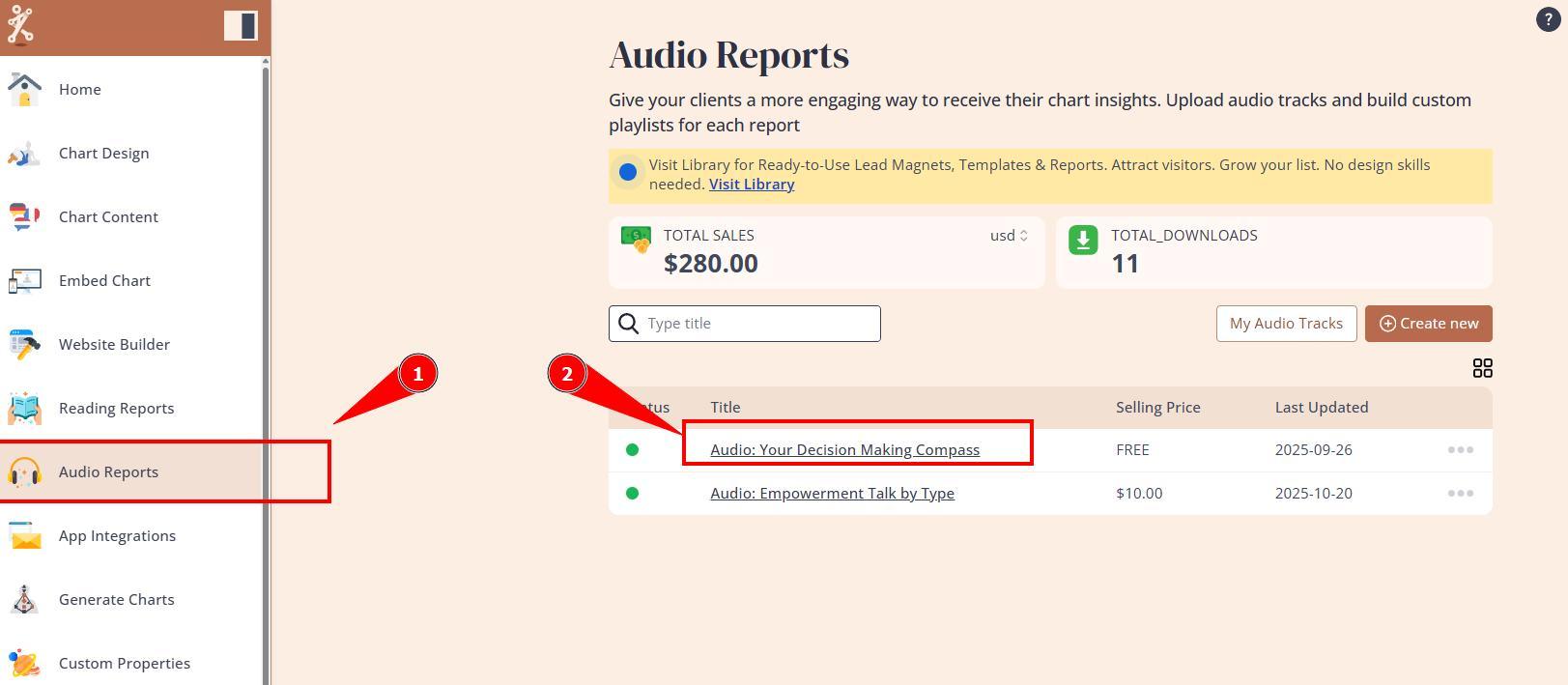Click the App Integrations envelope icon
The width and height of the screenshot is (1568, 685).
24,536
